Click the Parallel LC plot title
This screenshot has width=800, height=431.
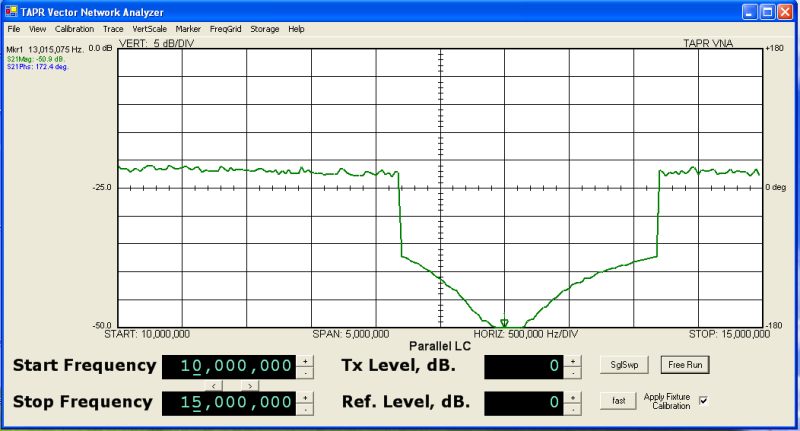pos(440,346)
